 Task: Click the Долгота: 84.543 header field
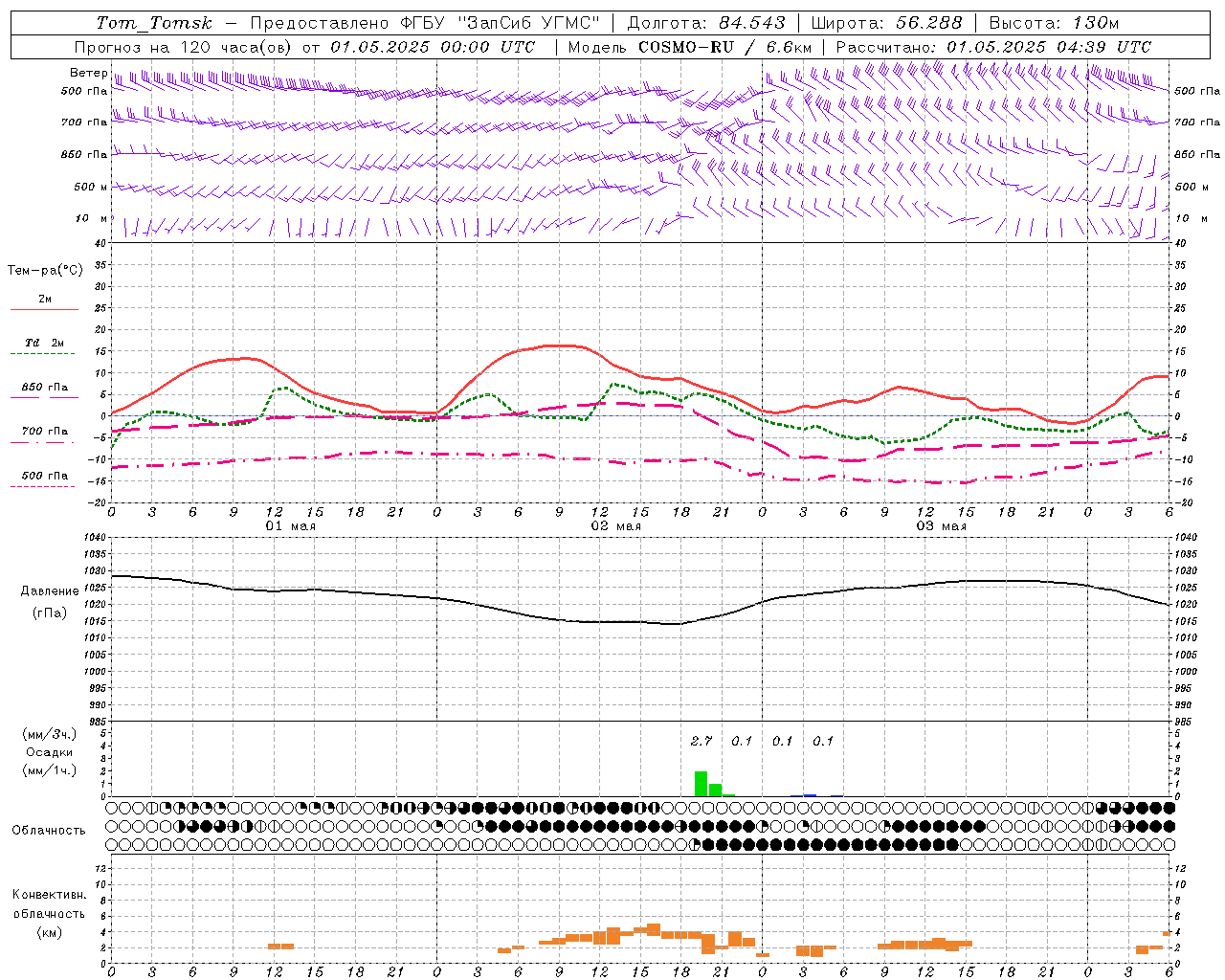pyautogui.click(x=706, y=23)
